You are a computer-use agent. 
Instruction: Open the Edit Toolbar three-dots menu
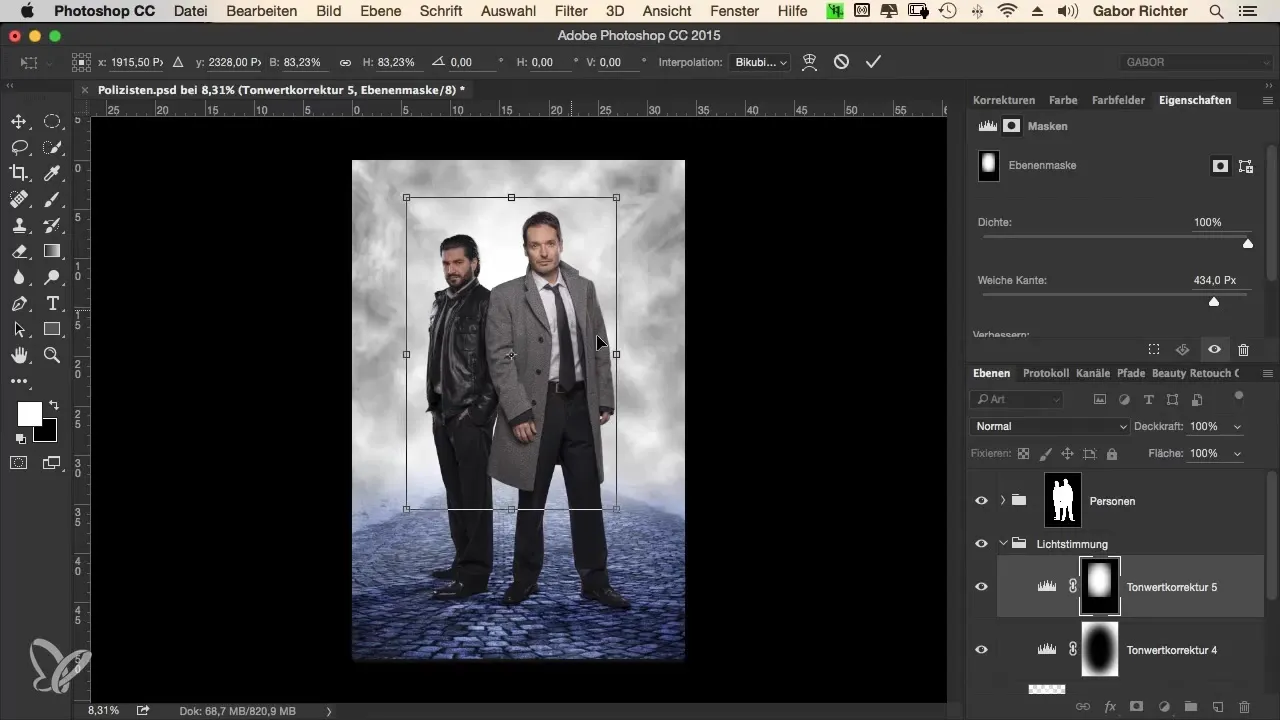click(19, 381)
